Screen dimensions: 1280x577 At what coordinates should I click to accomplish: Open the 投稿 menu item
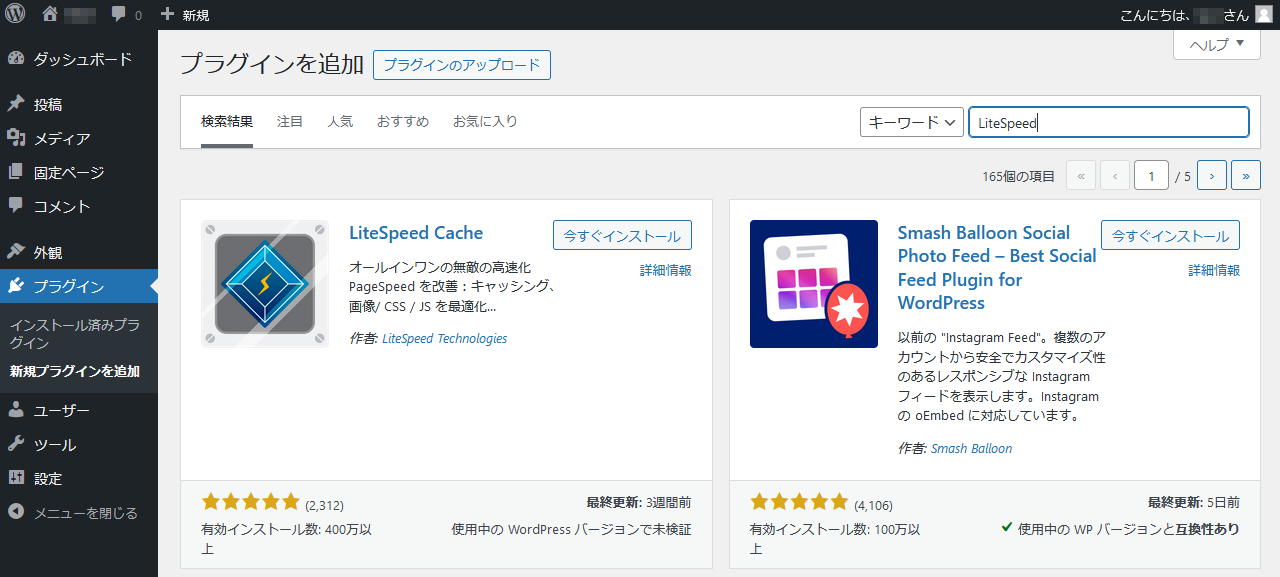tap(79, 104)
